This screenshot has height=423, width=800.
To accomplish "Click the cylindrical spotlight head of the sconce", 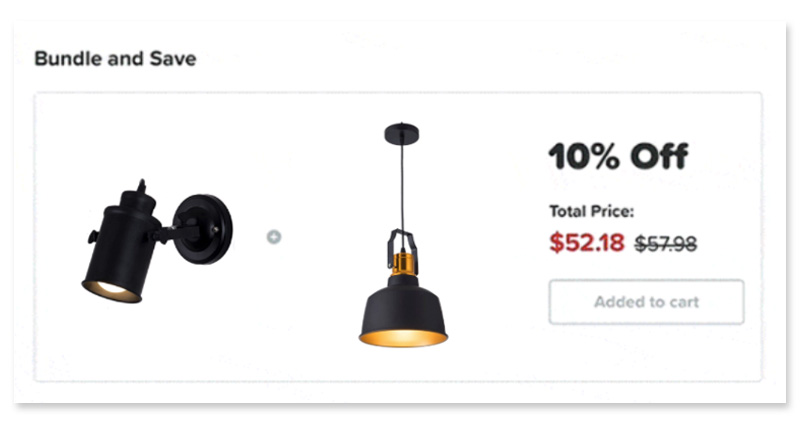I will click(x=122, y=245).
